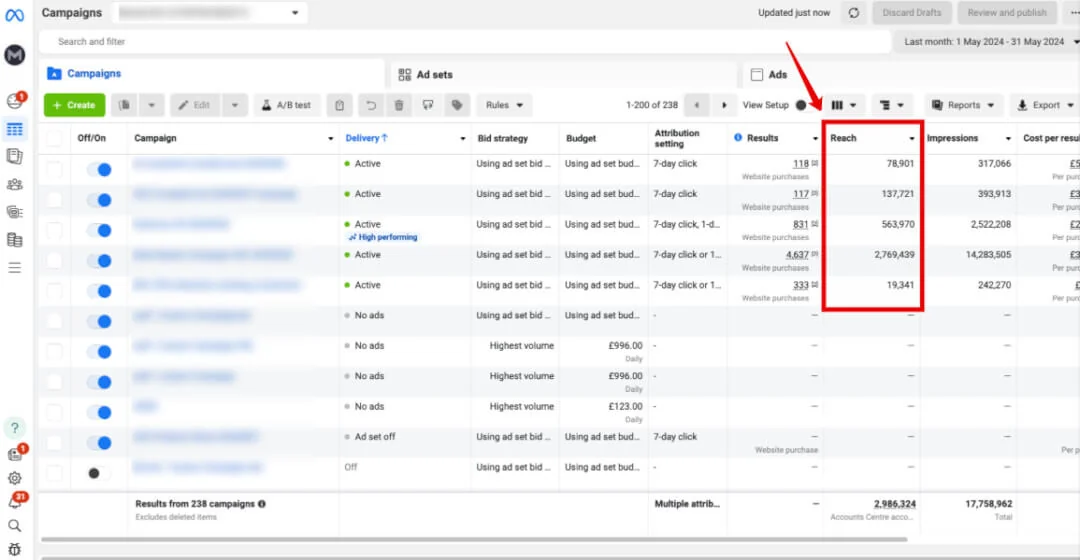1080x560 pixels.
Task: Click the refresh icon near Updated just now
Action: (853, 12)
